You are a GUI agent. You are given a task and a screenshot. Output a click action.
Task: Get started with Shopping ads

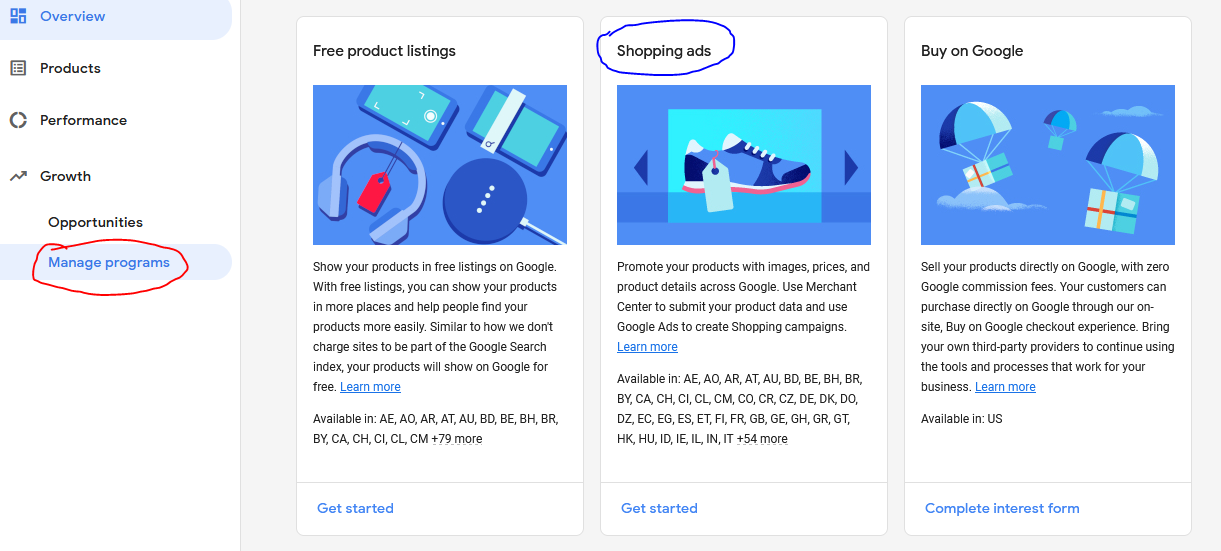pos(659,508)
